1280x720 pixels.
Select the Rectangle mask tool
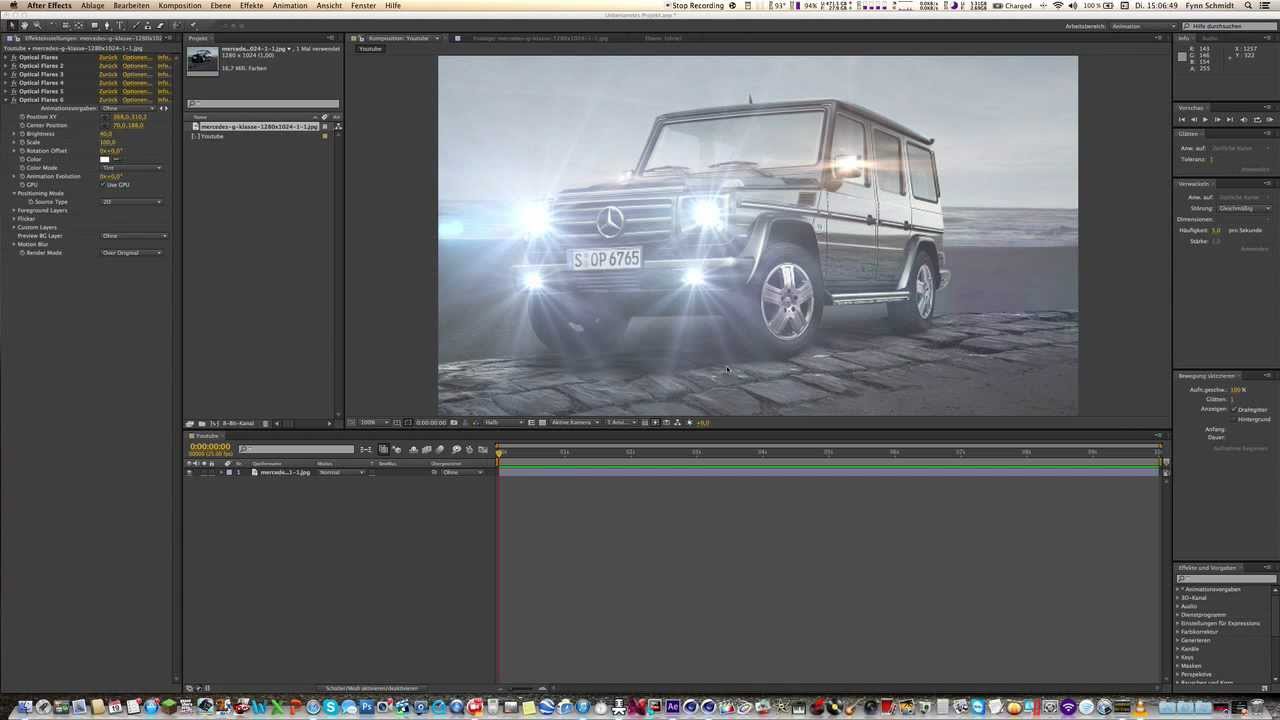click(94, 25)
